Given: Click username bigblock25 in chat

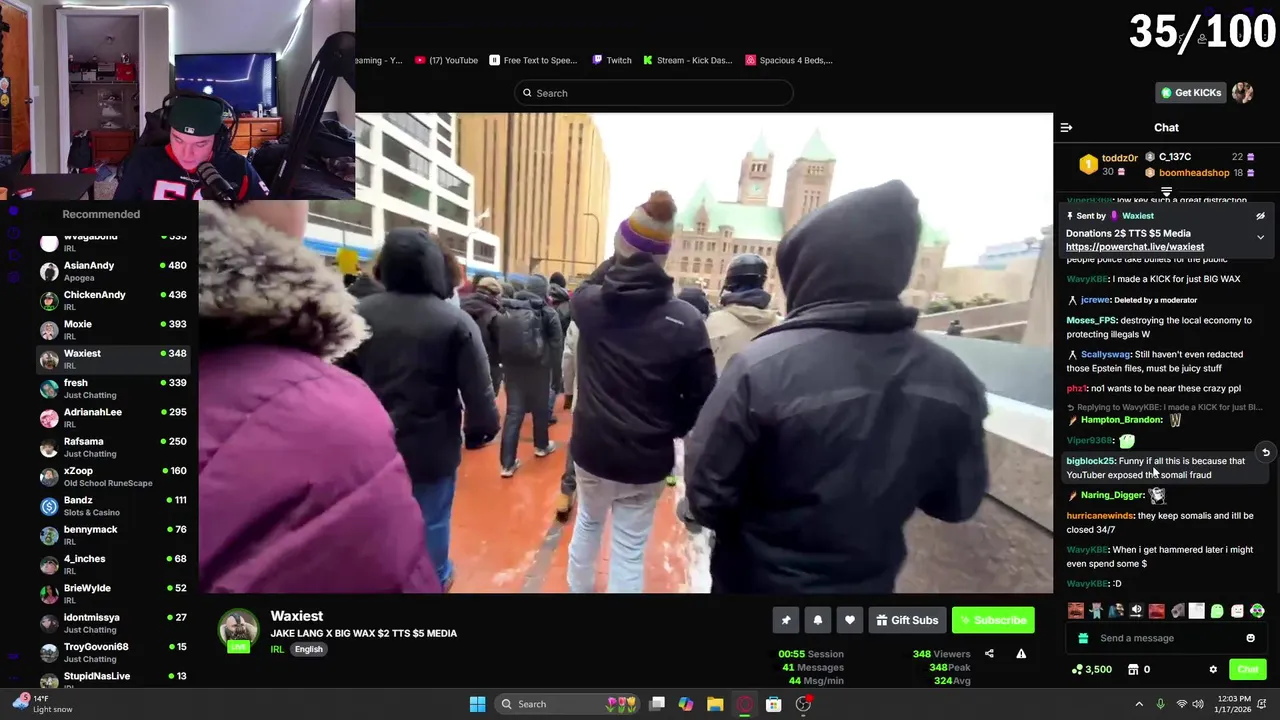Looking at the screenshot, I should [x=1090, y=461].
